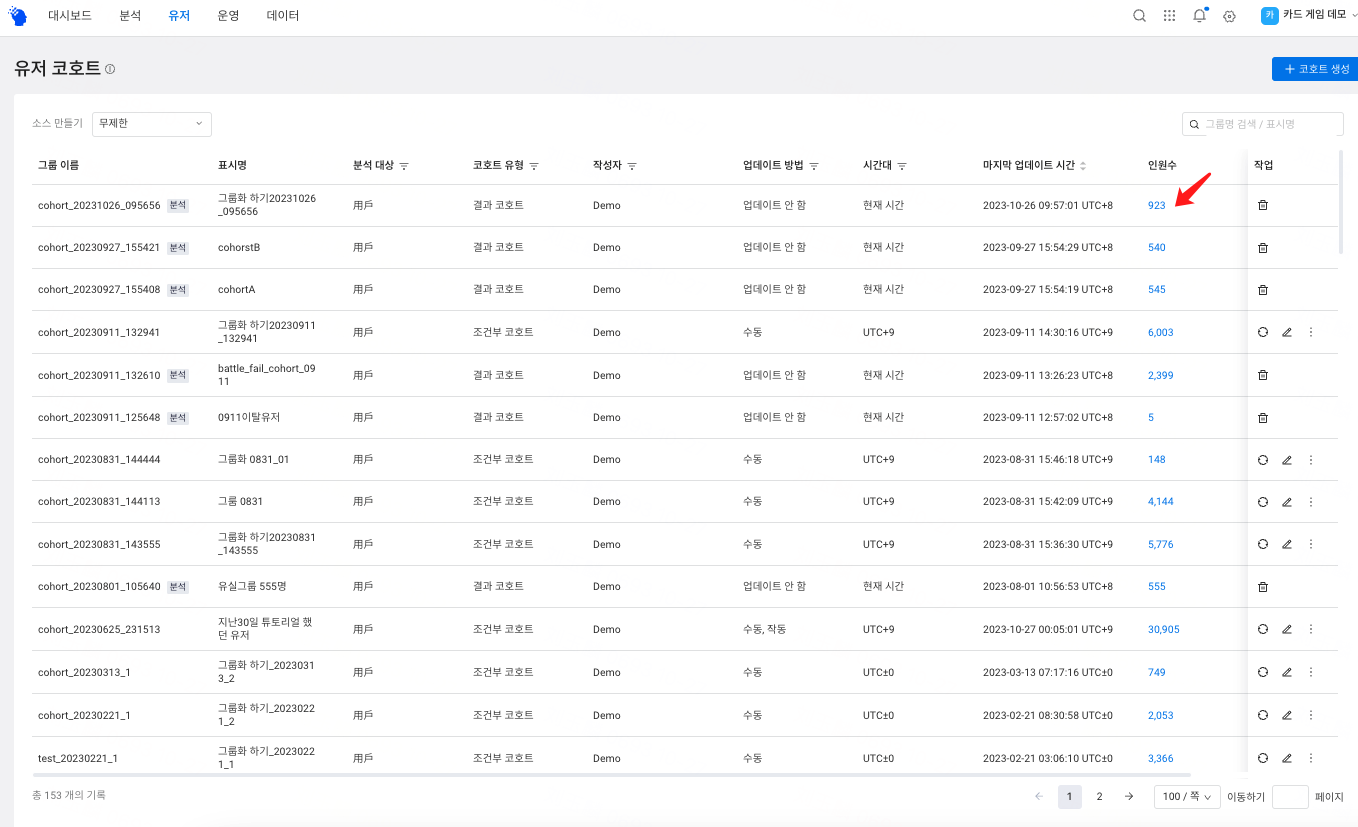Refresh cohort_20230911_132941 with refresh icon

tap(1262, 332)
